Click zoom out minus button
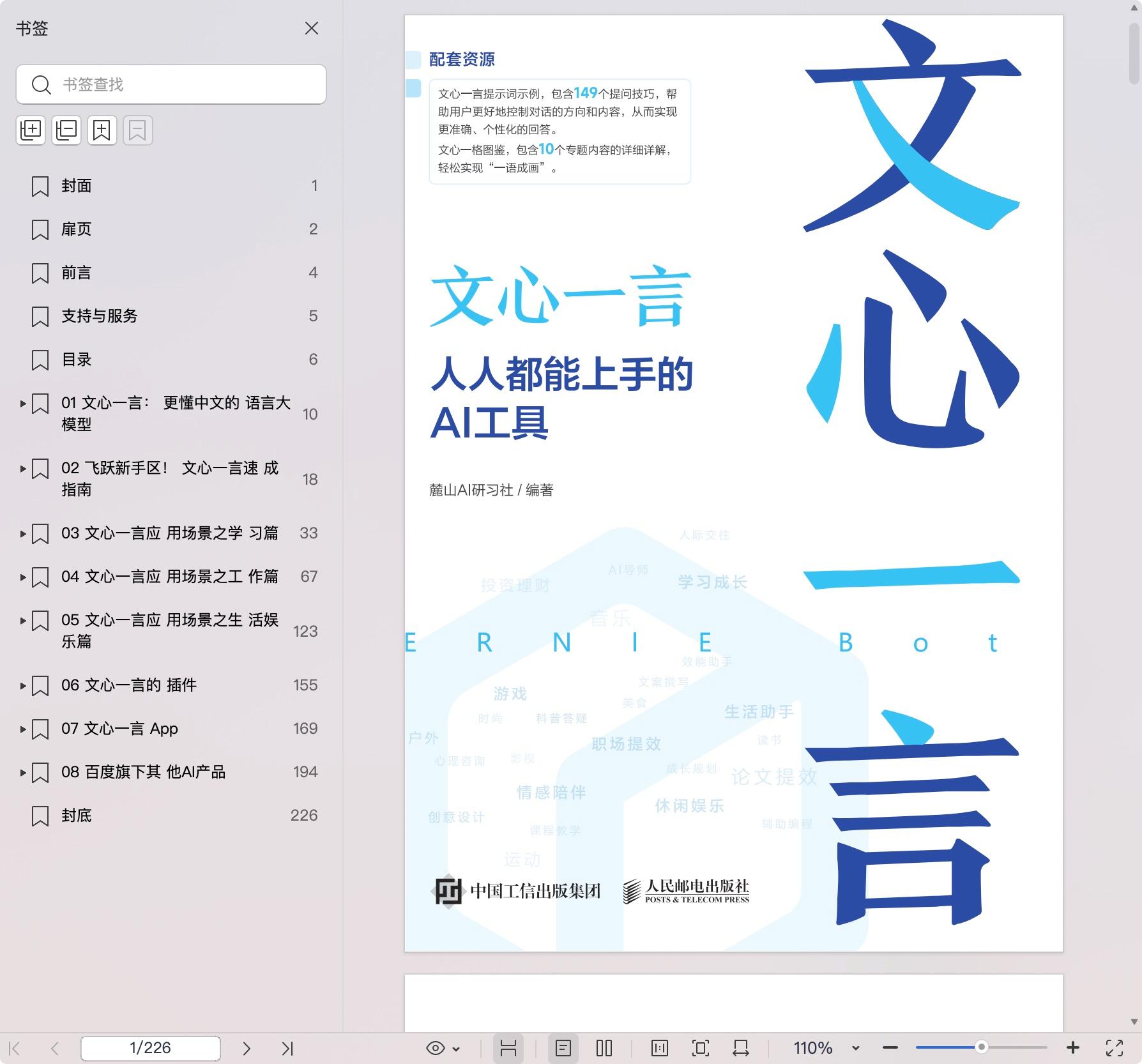The height and width of the screenshot is (1064, 1142). 890,1048
